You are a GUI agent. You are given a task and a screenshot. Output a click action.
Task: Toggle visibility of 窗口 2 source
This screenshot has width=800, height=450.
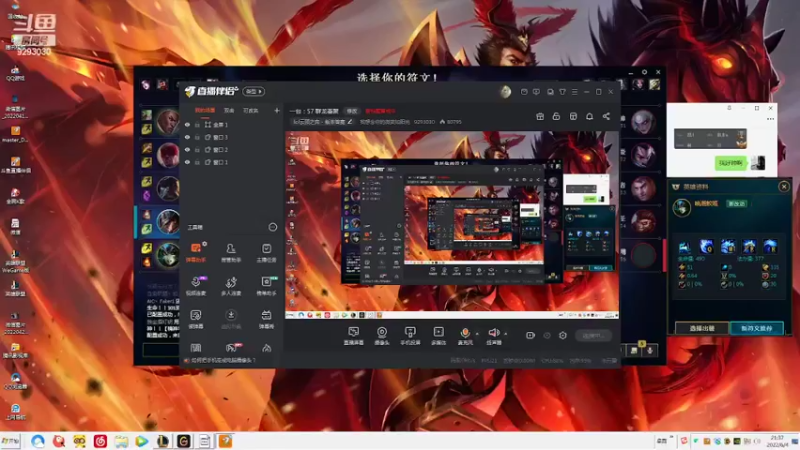point(187,149)
